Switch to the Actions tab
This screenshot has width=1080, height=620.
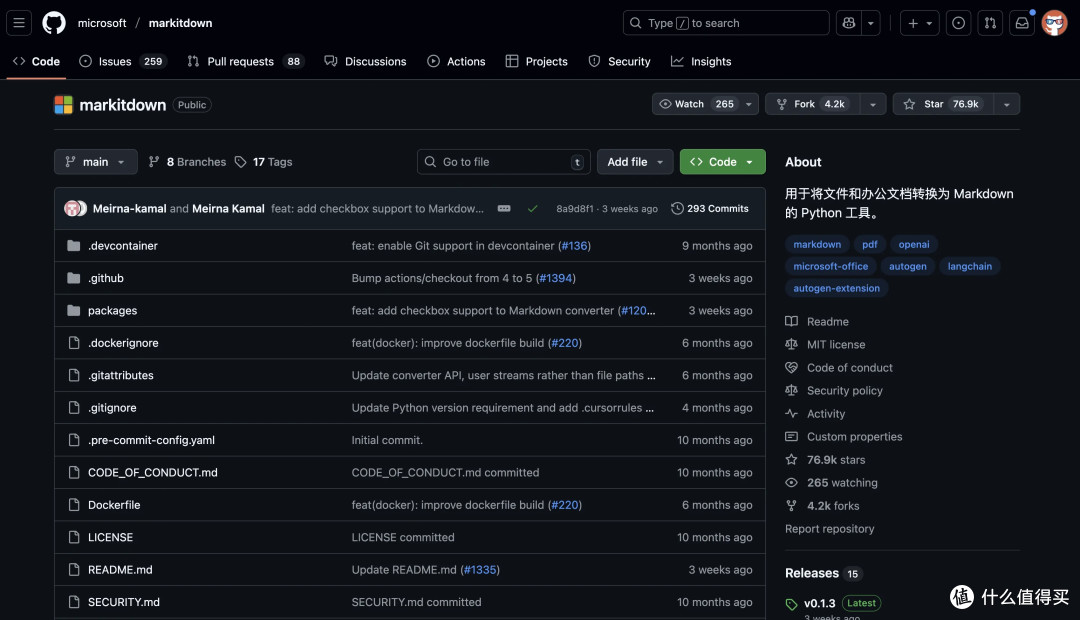coord(457,61)
